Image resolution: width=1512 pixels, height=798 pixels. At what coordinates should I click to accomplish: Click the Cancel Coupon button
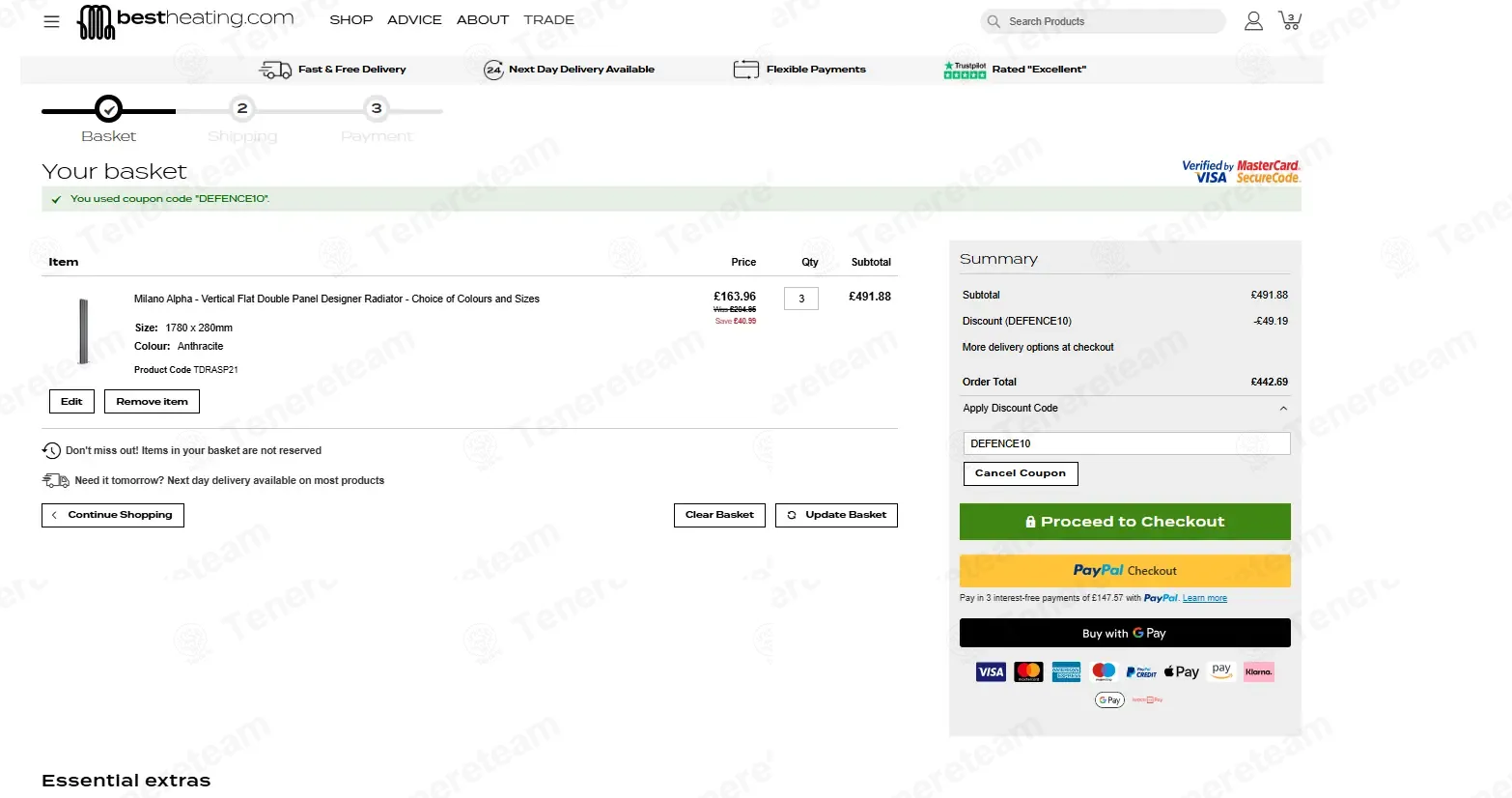pyautogui.click(x=1021, y=473)
